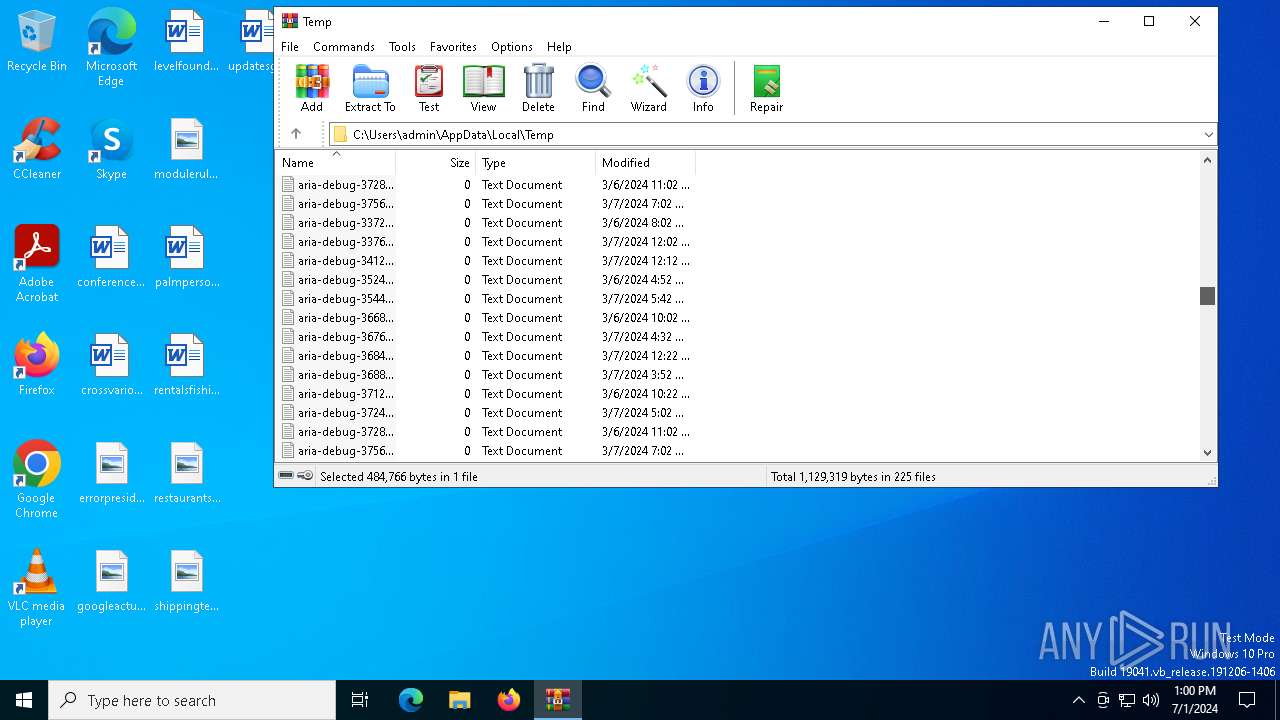
Task: Select the aria-debug-3412 file row
Action: pos(486,261)
